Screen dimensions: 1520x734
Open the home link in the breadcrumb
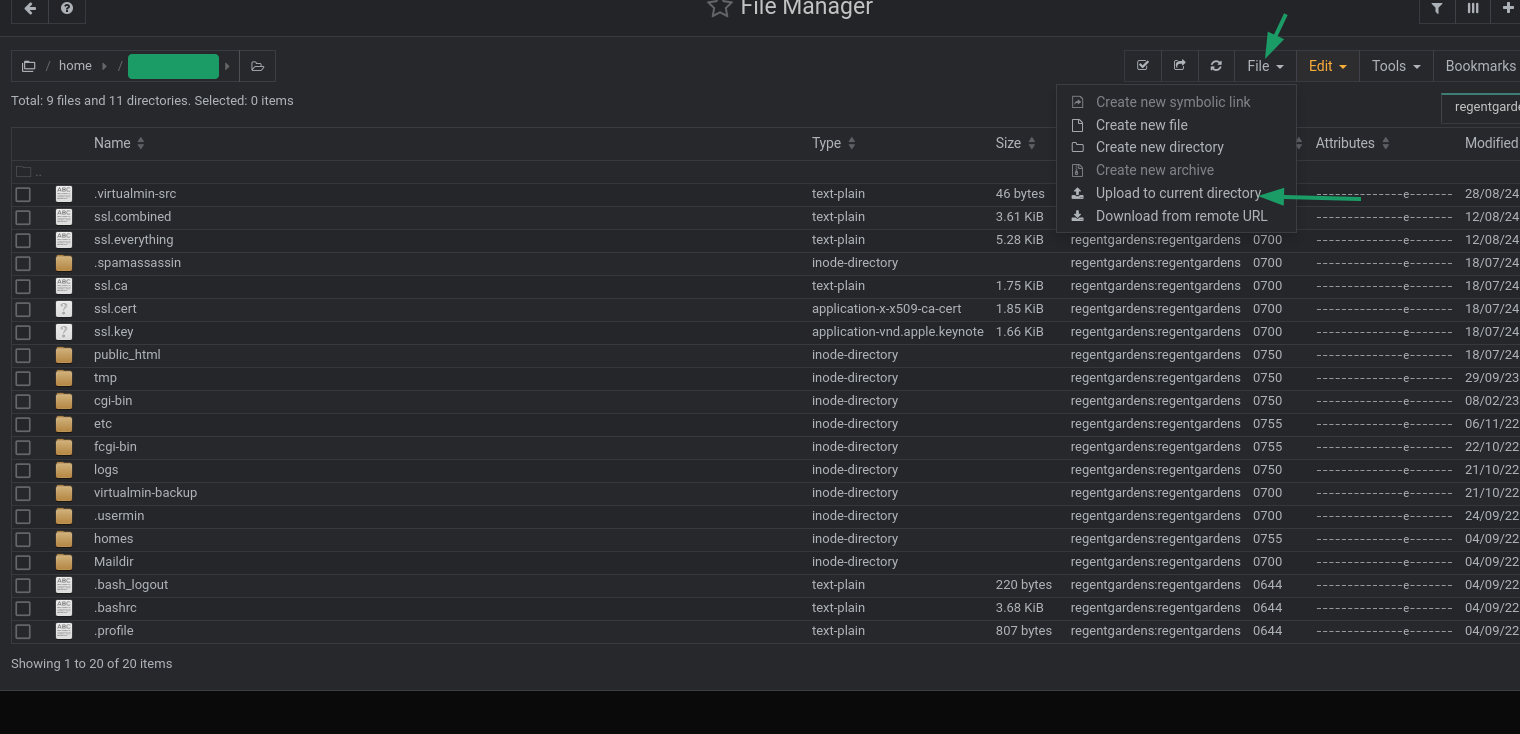point(75,65)
